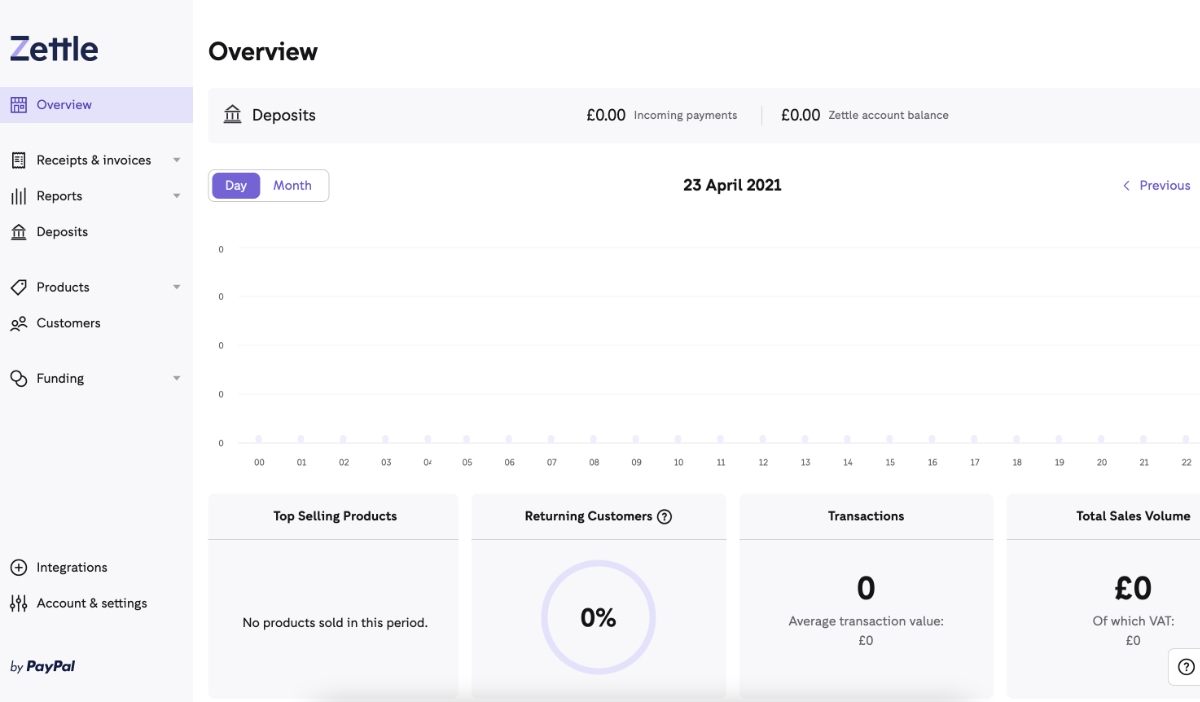Click the Integrations plus-circle icon

point(18,567)
